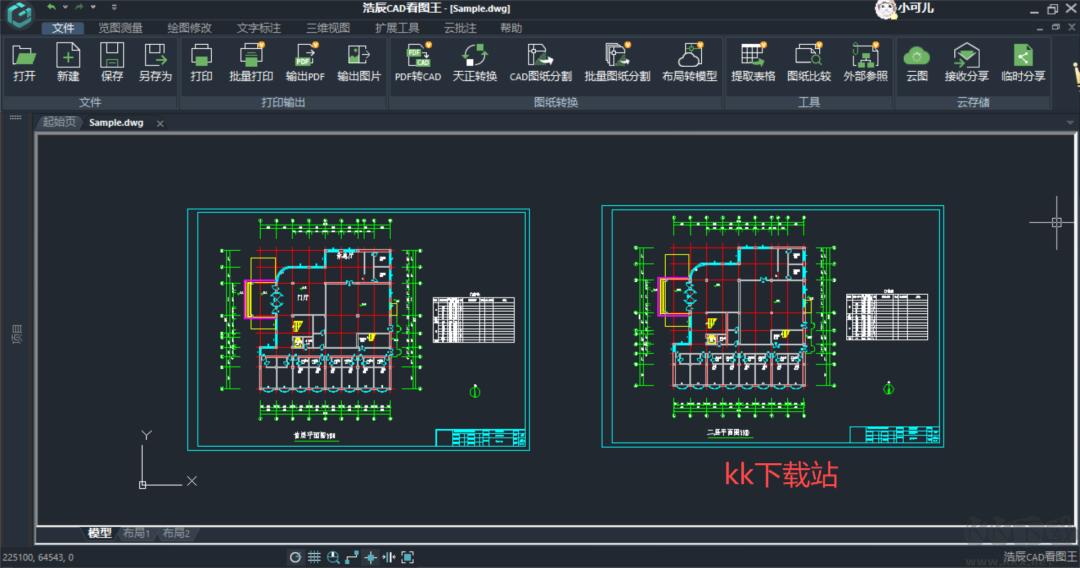The image size is (1080, 568).
Task: Open the PDF转CAD converter
Action: [417, 62]
